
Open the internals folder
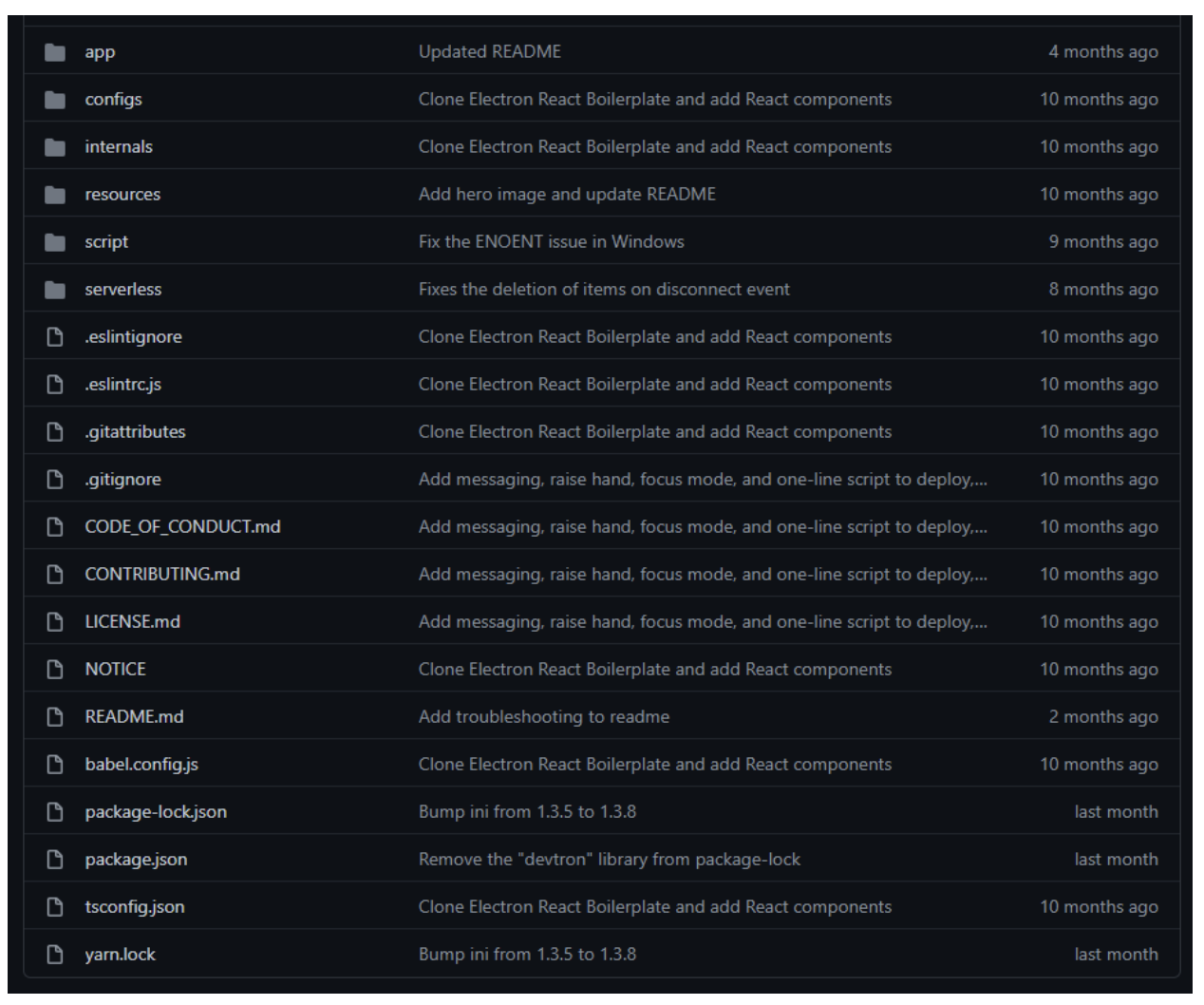click(119, 147)
